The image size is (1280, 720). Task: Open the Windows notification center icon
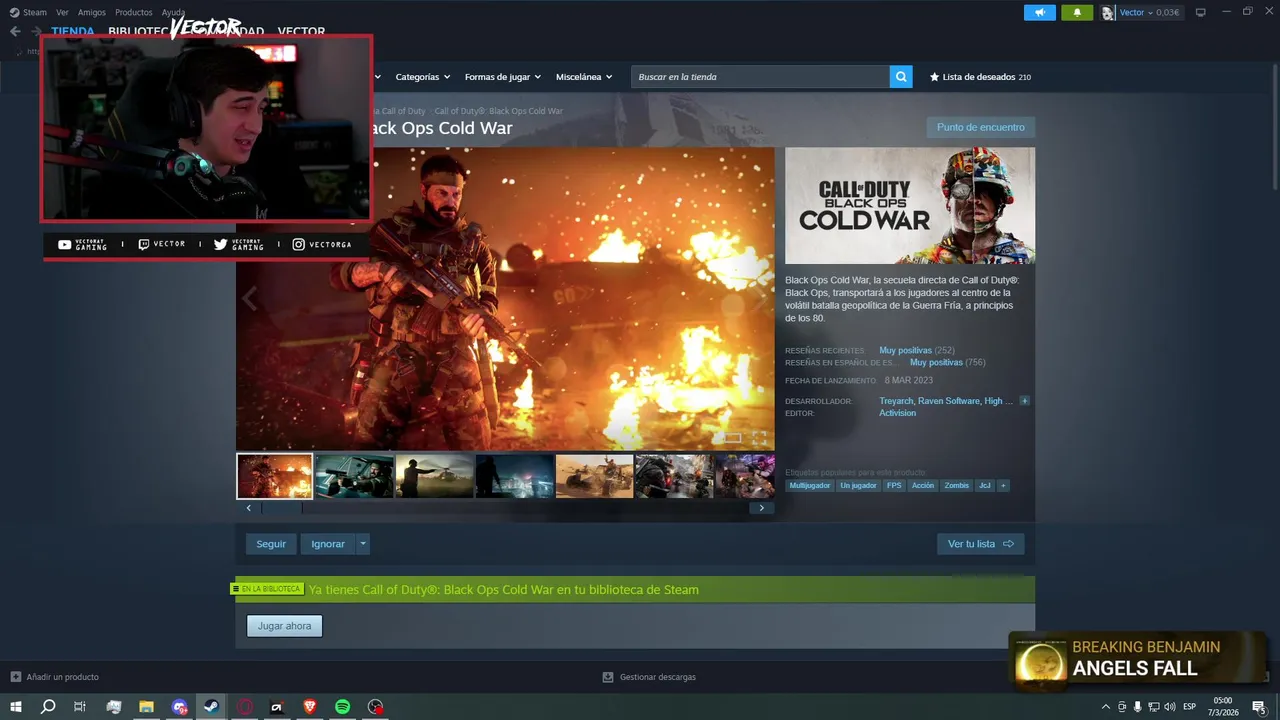click(1259, 707)
